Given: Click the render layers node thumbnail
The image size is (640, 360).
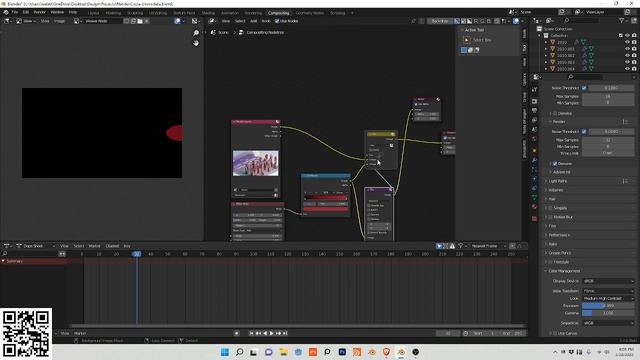Looking at the screenshot, I should point(256,164).
